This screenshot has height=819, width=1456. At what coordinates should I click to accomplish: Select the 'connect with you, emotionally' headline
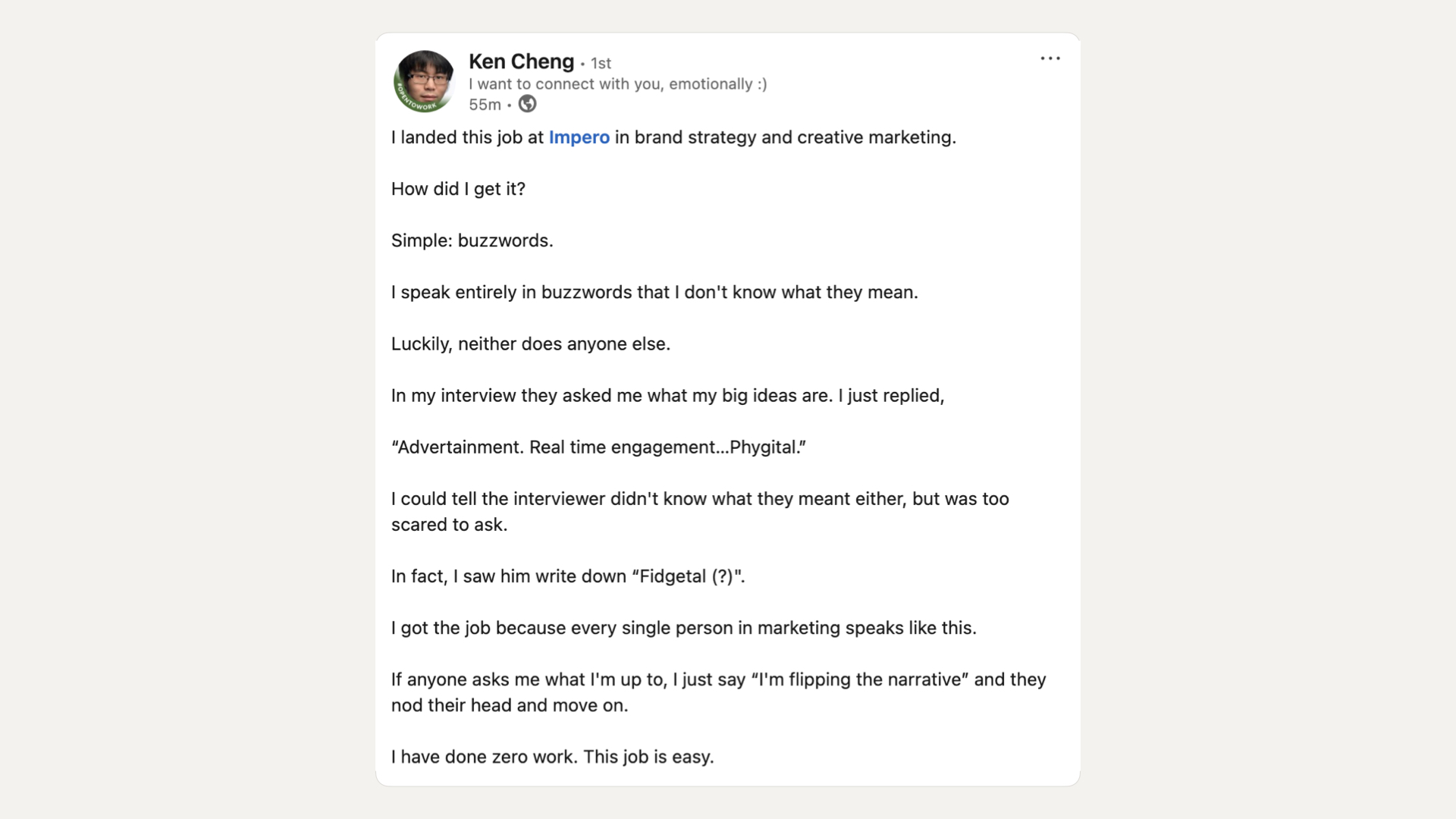point(617,84)
